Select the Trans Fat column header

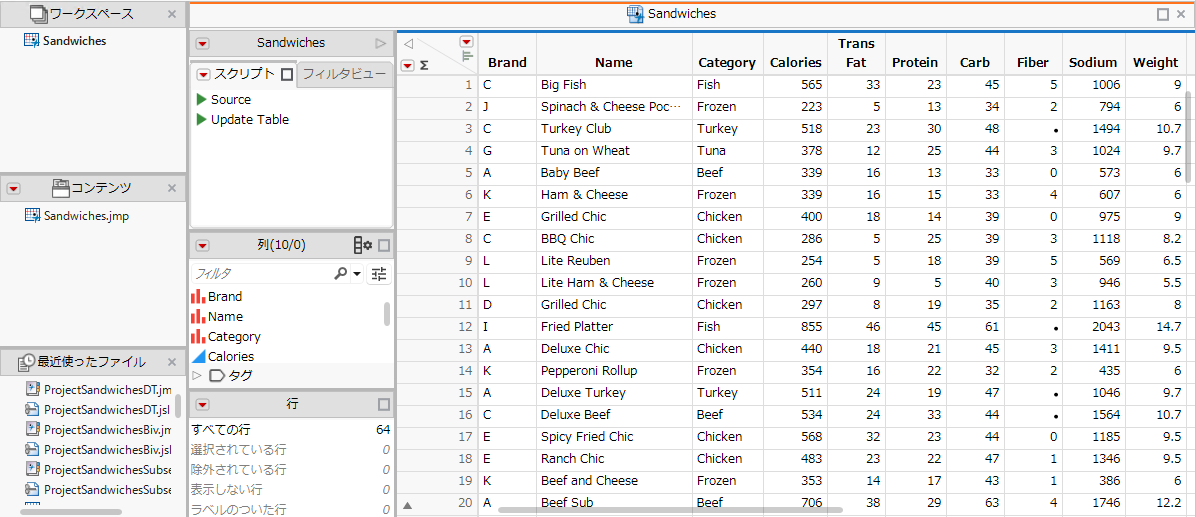tap(856, 53)
